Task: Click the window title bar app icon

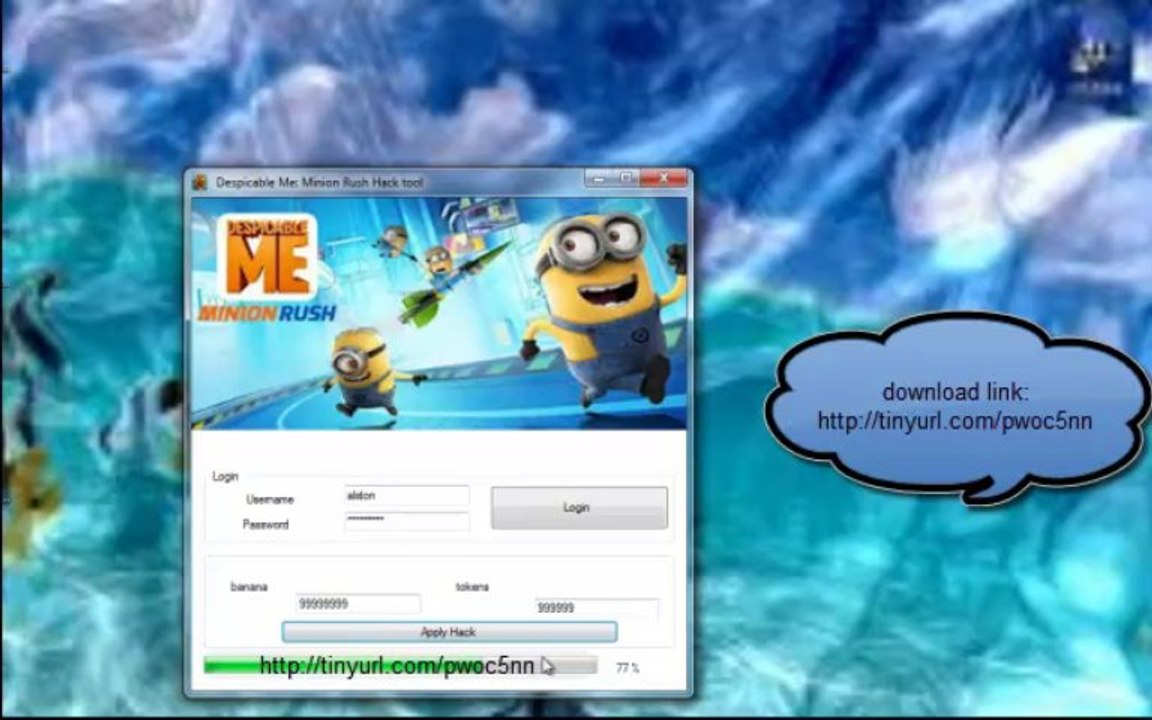Action: 200,181
